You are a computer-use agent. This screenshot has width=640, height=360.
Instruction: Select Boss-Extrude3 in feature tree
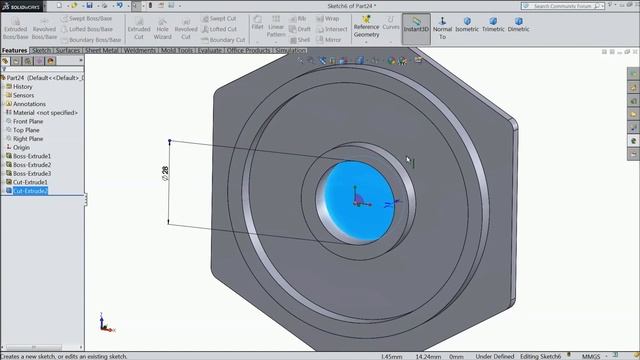tap(32, 173)
